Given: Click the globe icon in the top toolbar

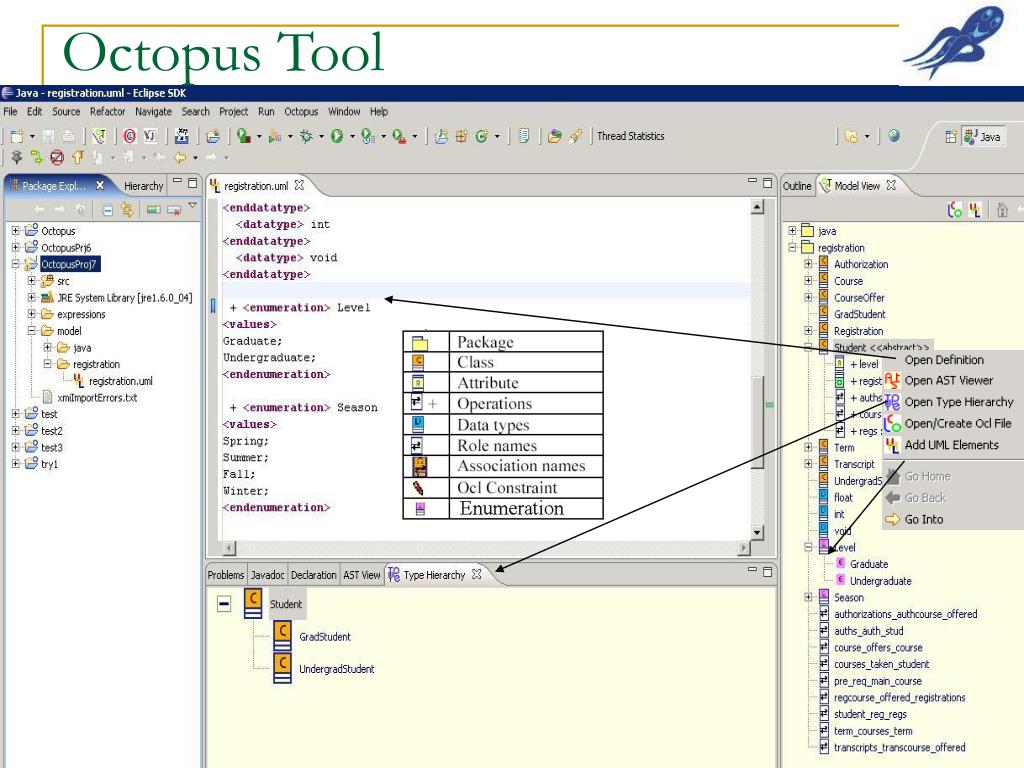Looking at the screenshot, I should 894,135.
